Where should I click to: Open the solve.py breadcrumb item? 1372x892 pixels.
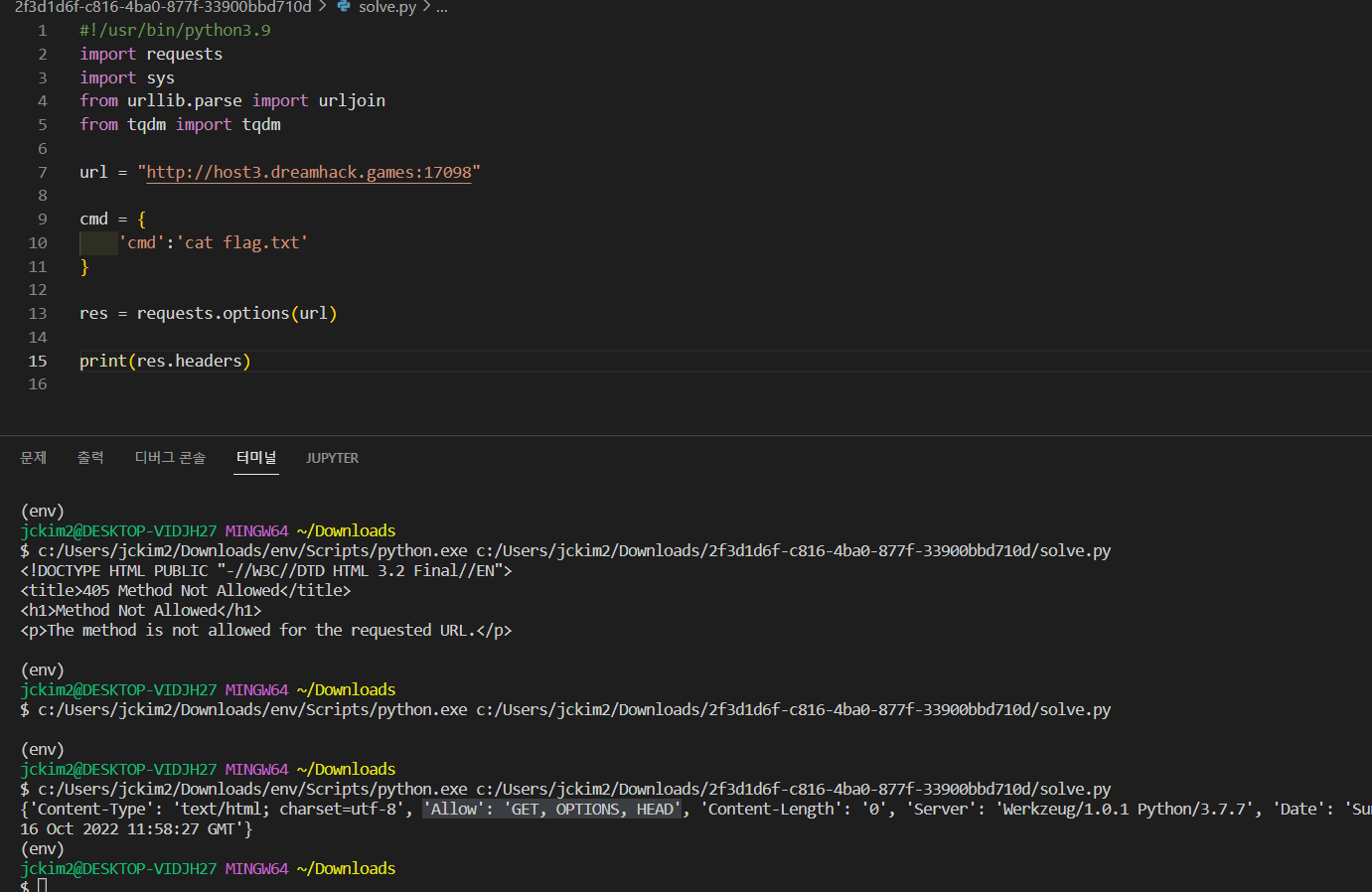[x=387, y=7]
